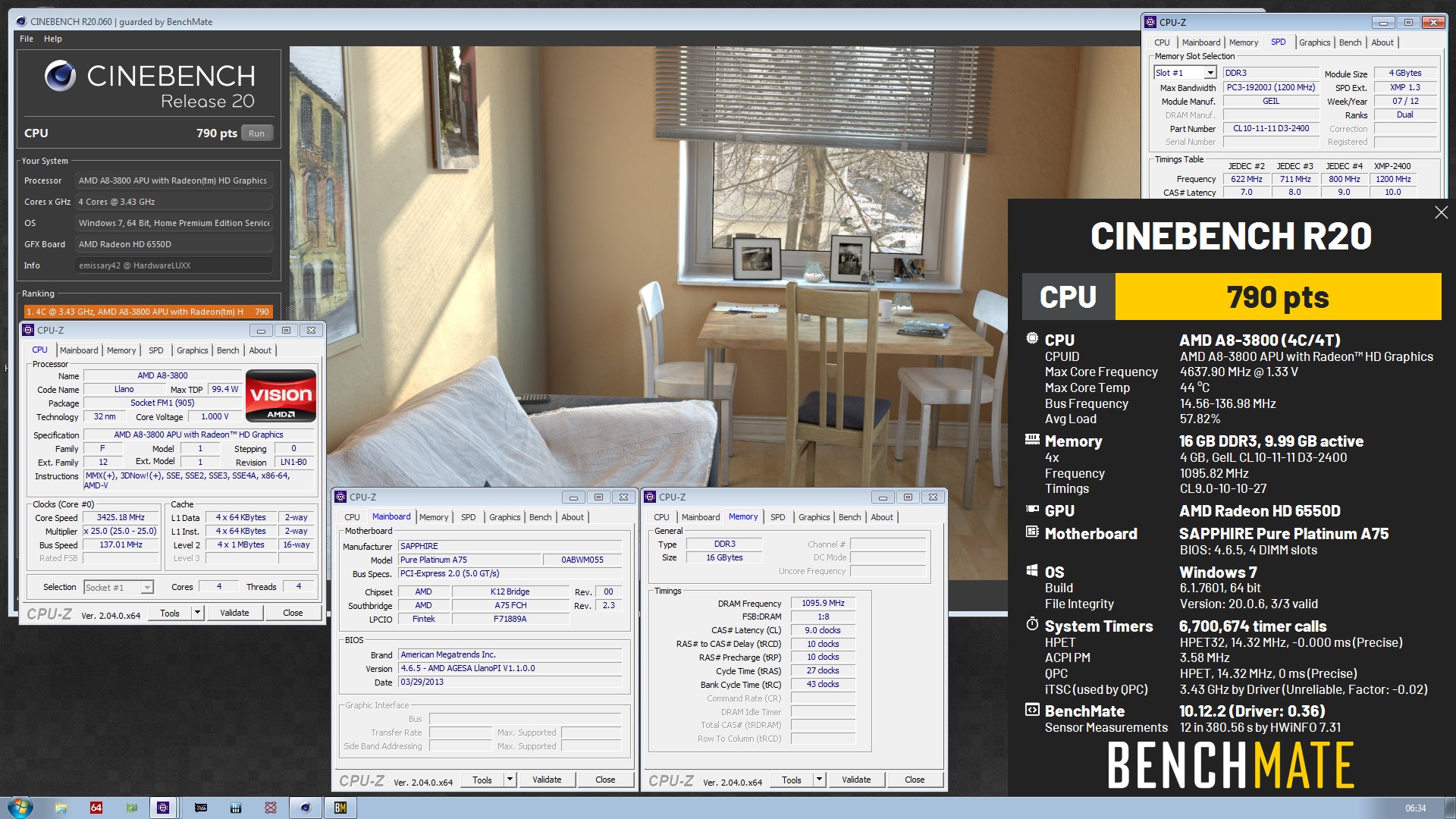1456x819 pixels.
Task: Close the BenchMate result overlay with X
Action: (1441, 213)
